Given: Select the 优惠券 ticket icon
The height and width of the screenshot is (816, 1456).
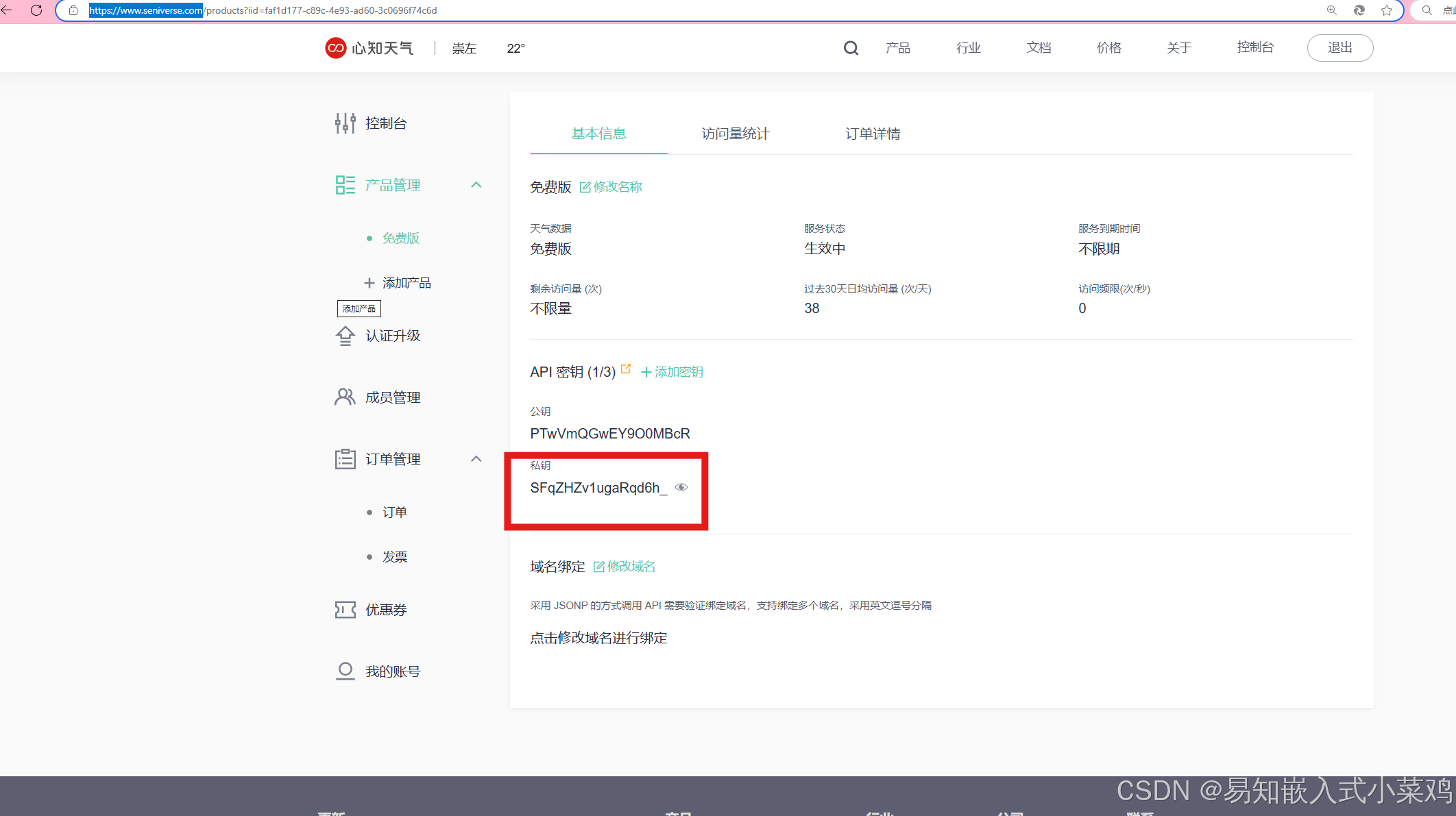Looking at the screenshot, I should [x=345, y=609].
